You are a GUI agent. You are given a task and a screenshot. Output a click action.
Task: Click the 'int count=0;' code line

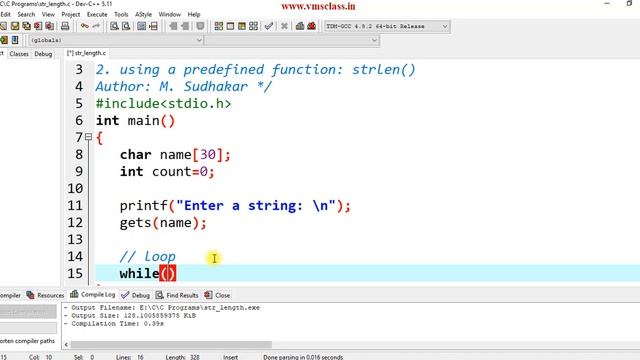[x=167, y=171]
